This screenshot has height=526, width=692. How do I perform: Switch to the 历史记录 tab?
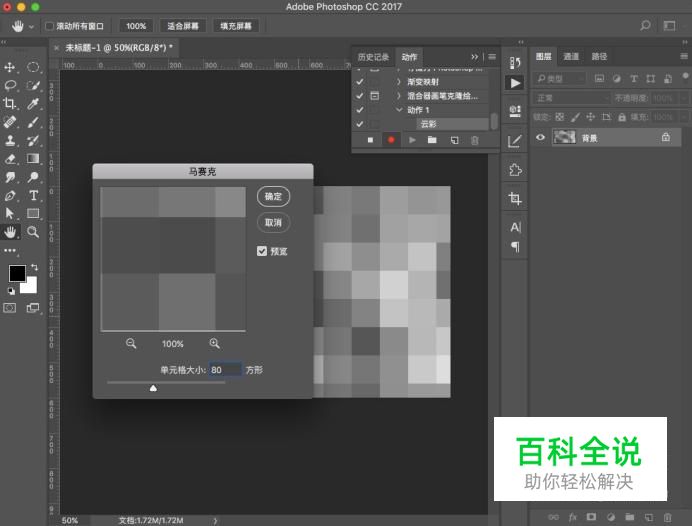coord(373,56)
